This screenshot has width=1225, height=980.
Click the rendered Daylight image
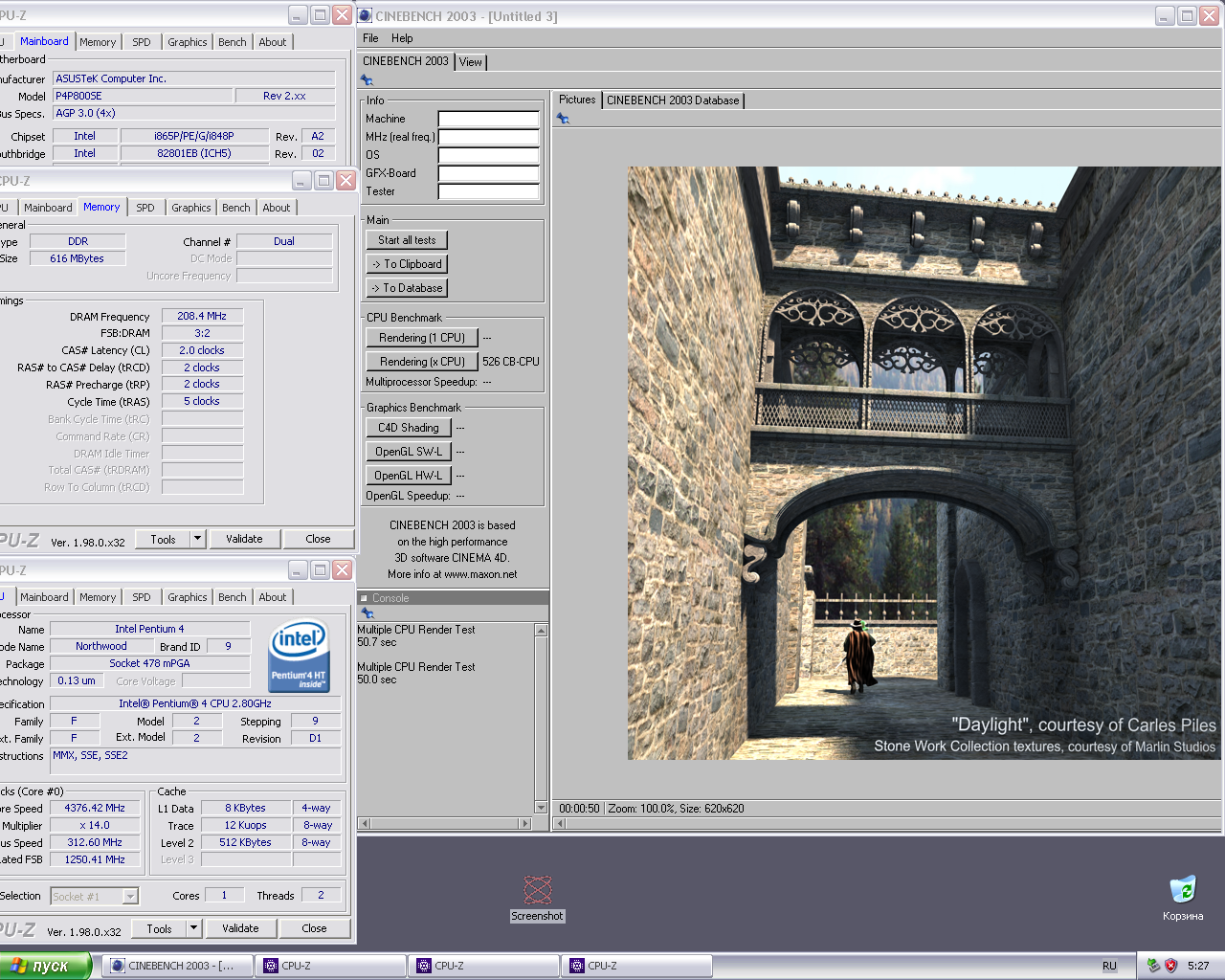point(924,463)
